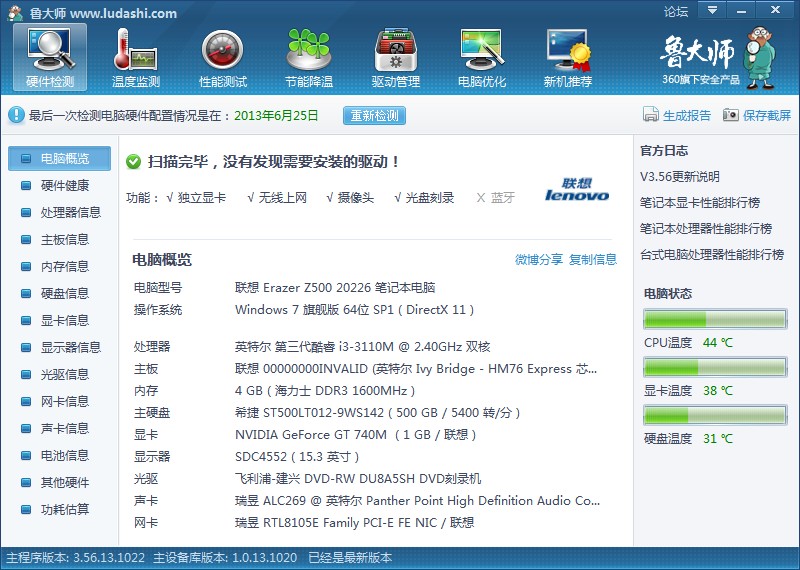Open 台式电脑处理器性能排行榜 ranking link
This screenshot has height=570, width=800.
712,254
